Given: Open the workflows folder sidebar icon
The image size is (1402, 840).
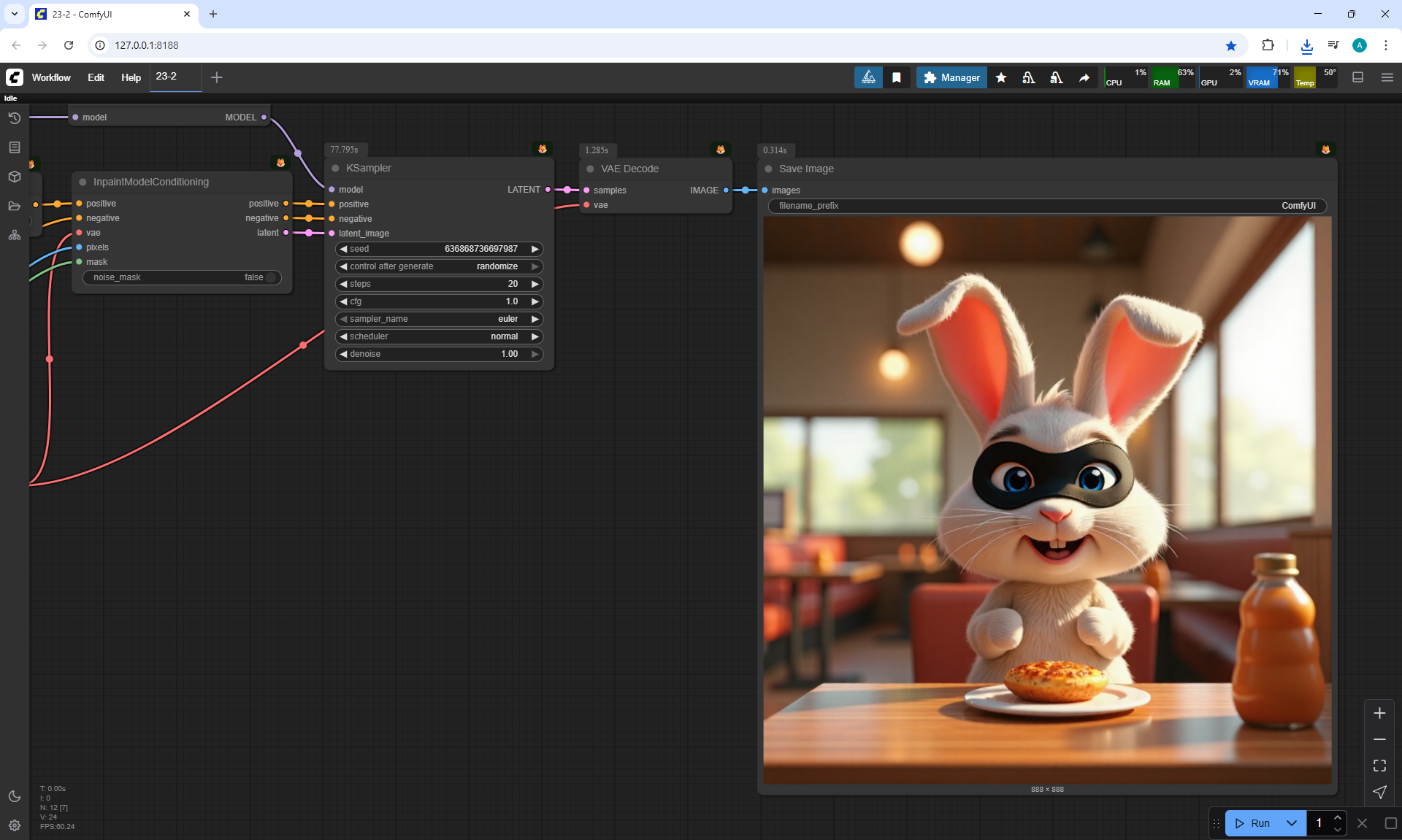Looking at the screenshot, I should point(14,206).
